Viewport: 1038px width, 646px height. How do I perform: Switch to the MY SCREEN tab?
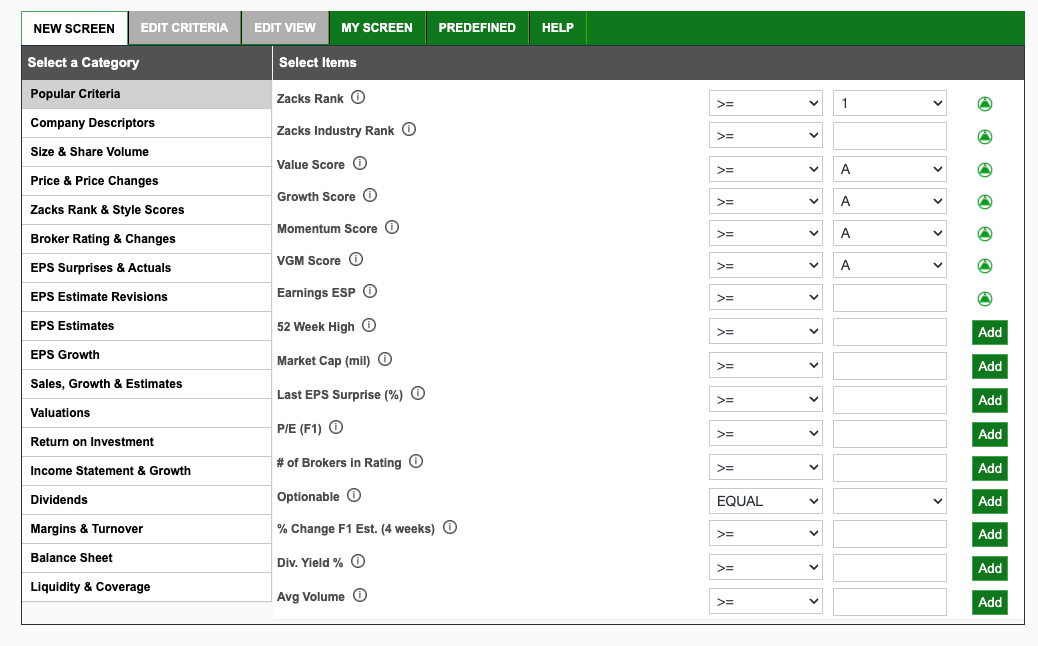(x=377, y=28)
